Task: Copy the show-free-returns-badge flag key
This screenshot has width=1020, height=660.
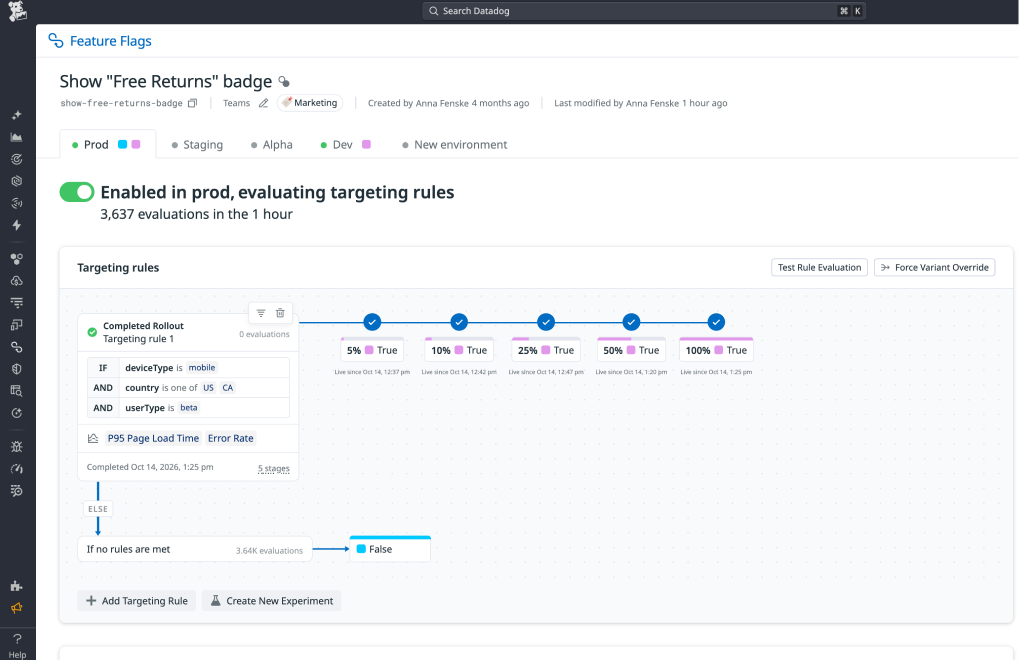Action: coord(193,103)
